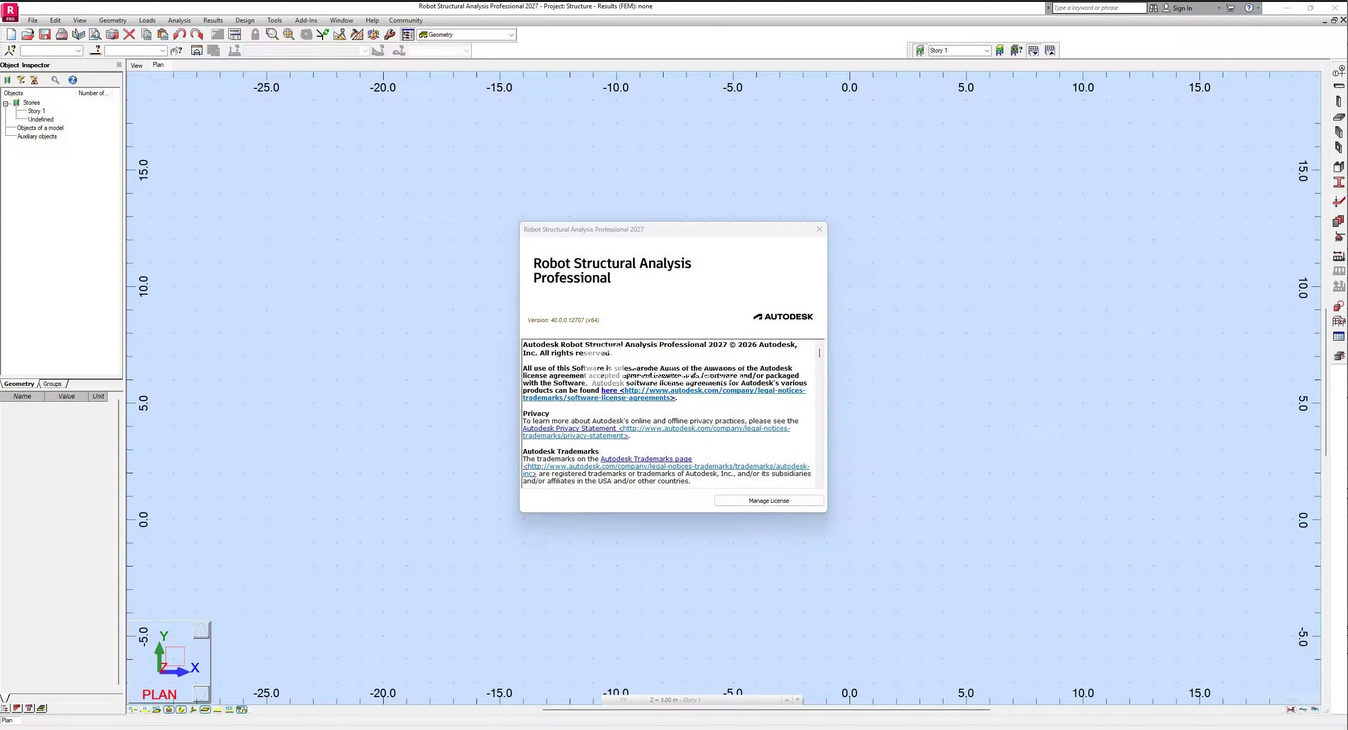Click the Zoom window magnifier icon
1348x730 pixels.
pyautogui.click(x=271, y=35)
